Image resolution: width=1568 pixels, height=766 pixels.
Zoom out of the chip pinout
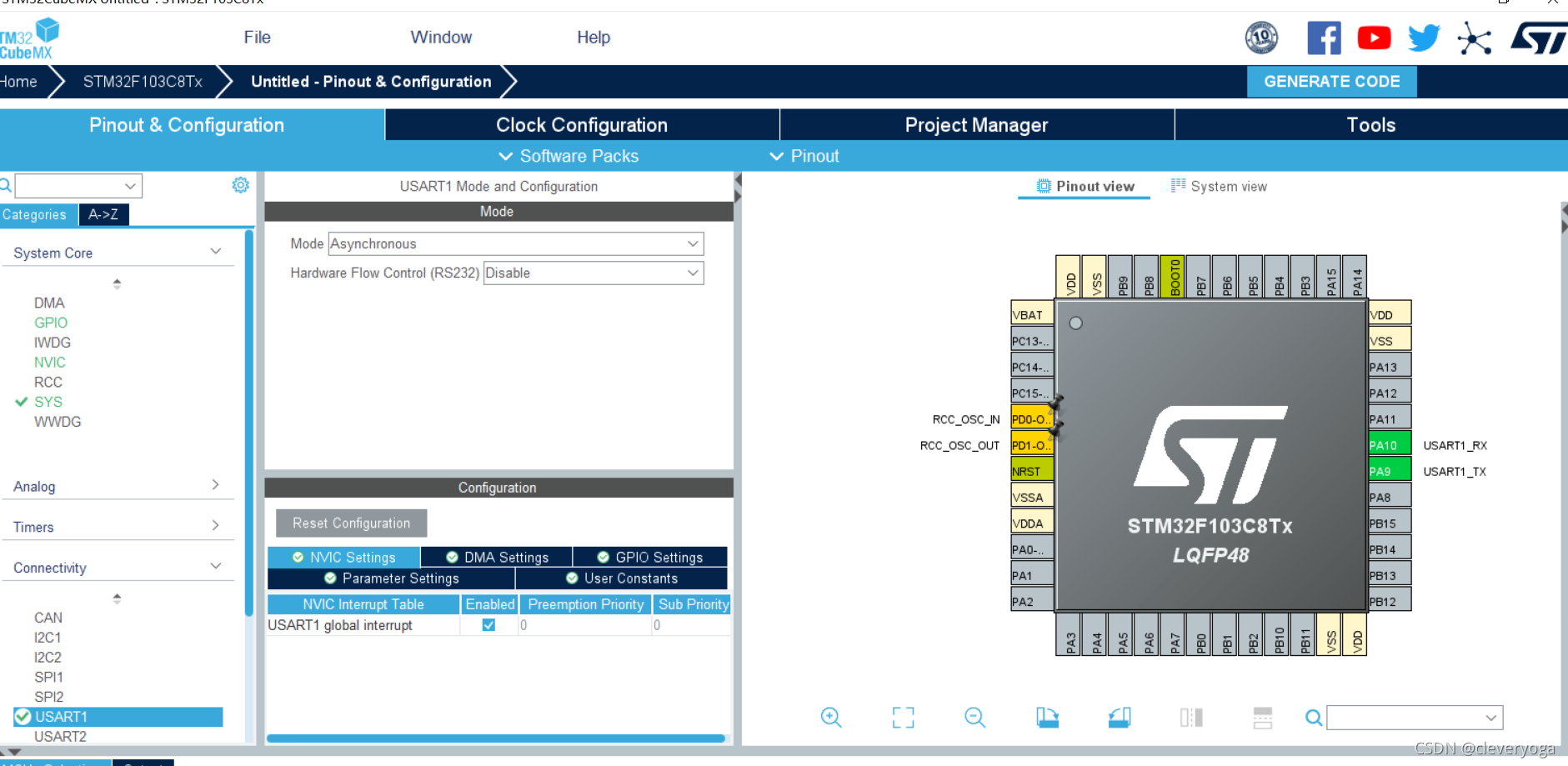(x=974, y=717)
